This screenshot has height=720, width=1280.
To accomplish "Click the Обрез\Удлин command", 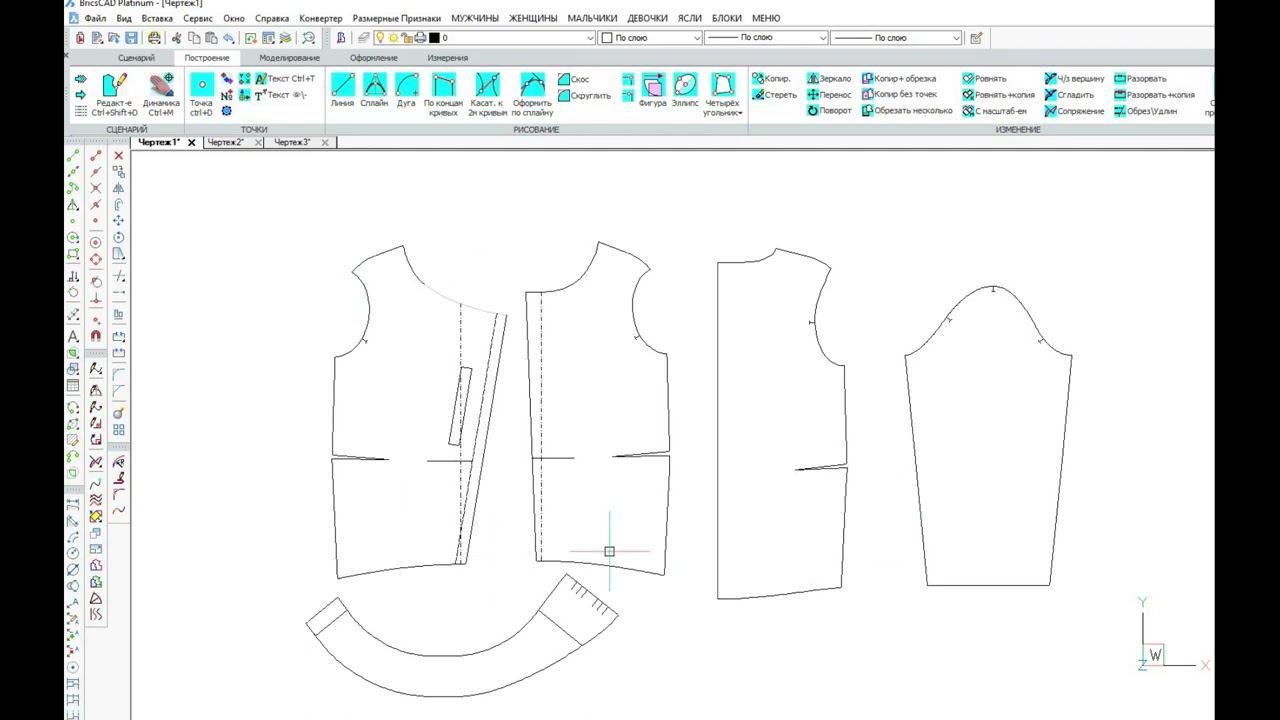I will point(1146,111).
